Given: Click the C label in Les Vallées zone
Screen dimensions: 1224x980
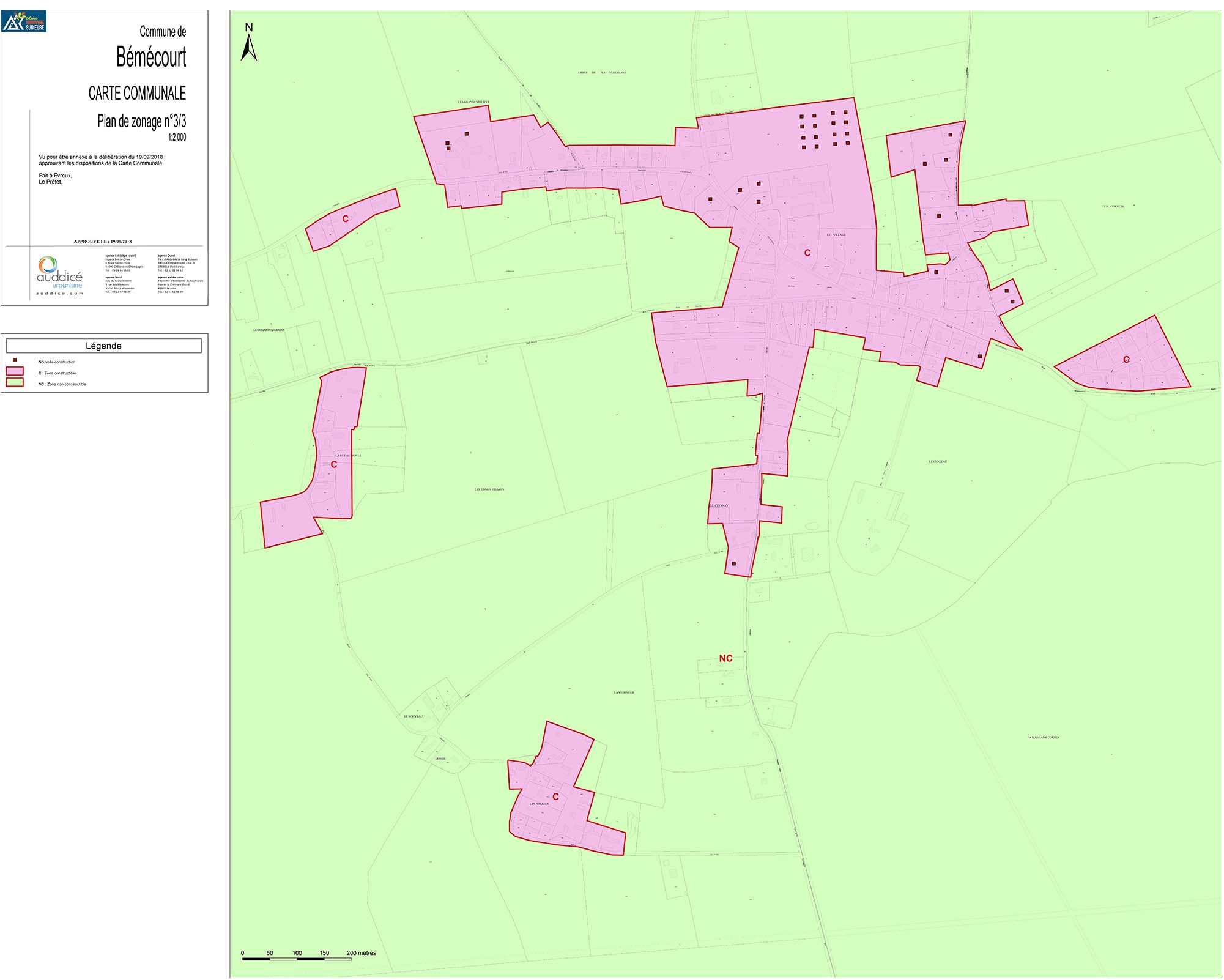Looking at the screenshot, I should (555, 796).
